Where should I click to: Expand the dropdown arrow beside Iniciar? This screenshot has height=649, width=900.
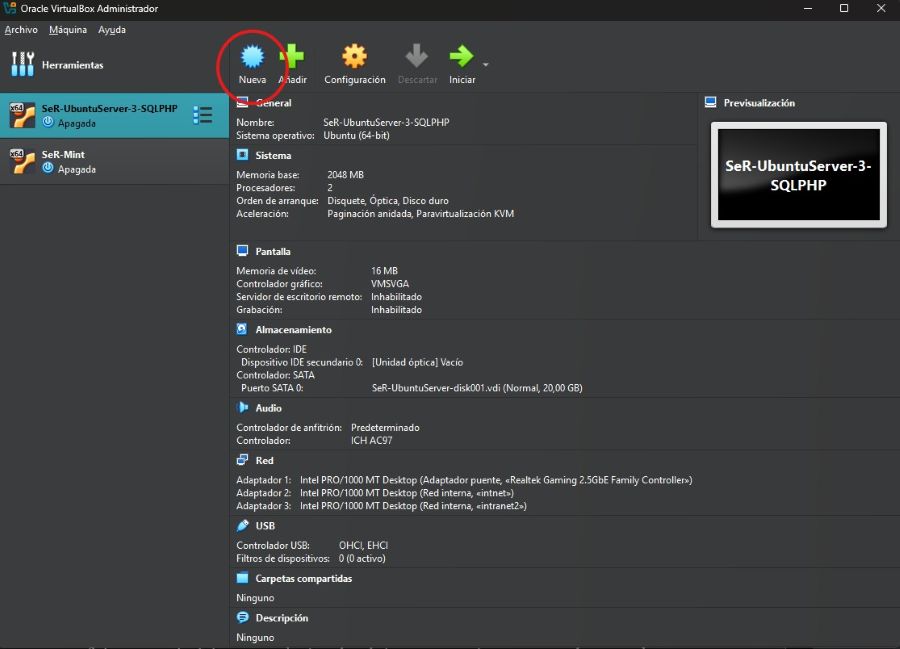(486, 65)
